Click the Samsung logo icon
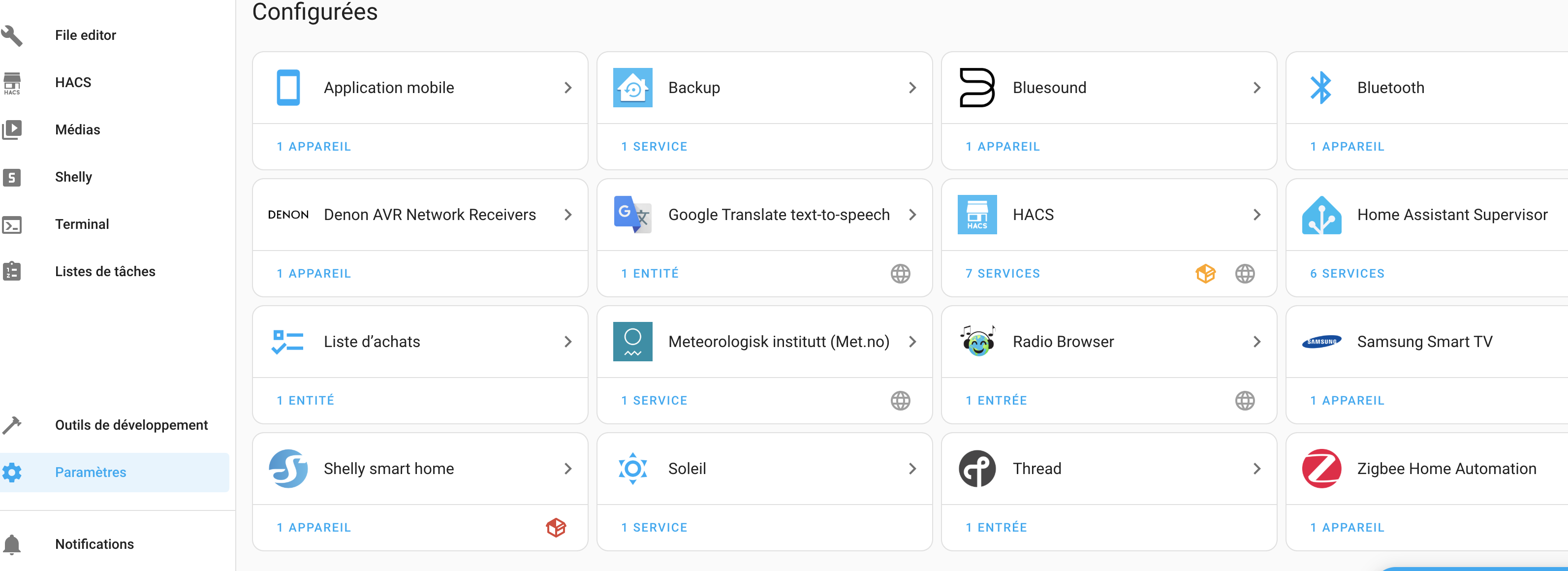 click(1321, 342)
